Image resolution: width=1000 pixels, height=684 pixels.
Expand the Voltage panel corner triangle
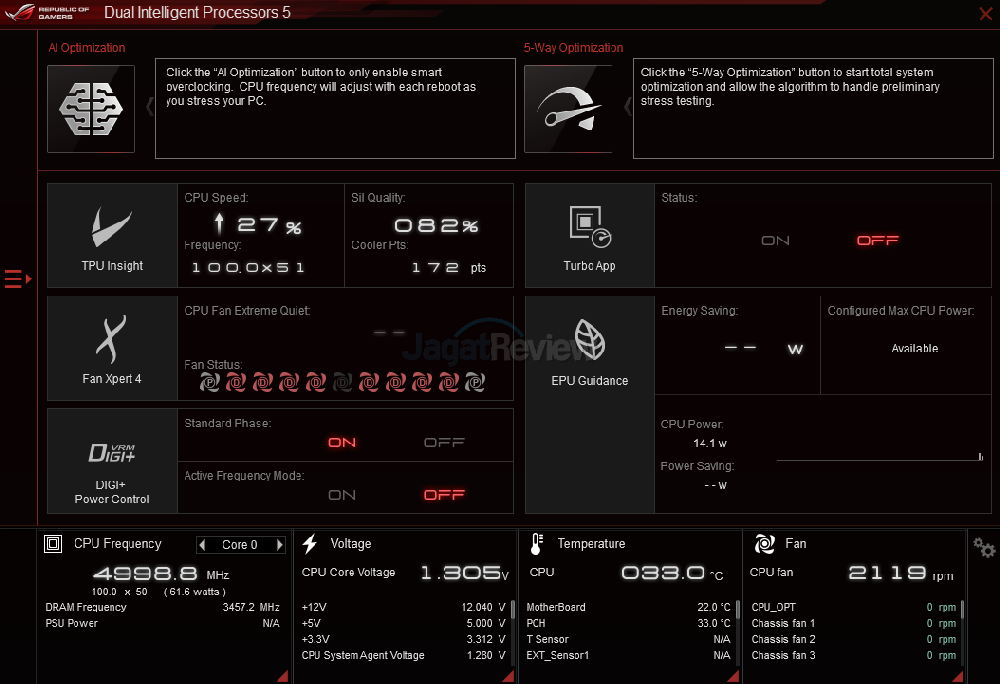(507, 676)
